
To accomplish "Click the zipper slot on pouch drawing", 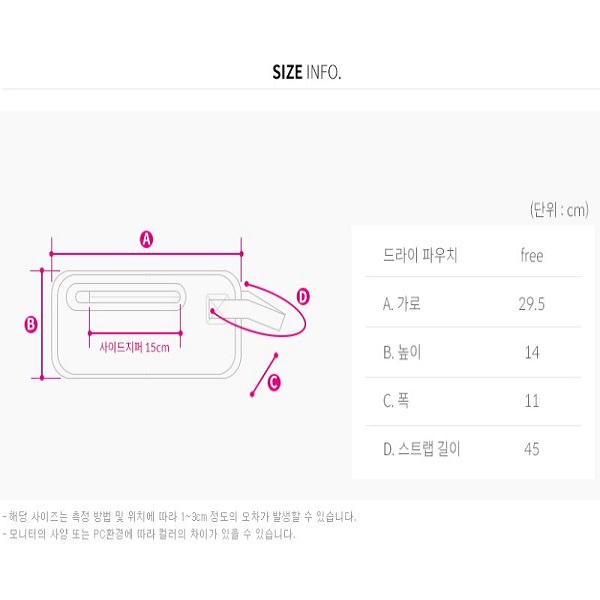I will point(126,297).
